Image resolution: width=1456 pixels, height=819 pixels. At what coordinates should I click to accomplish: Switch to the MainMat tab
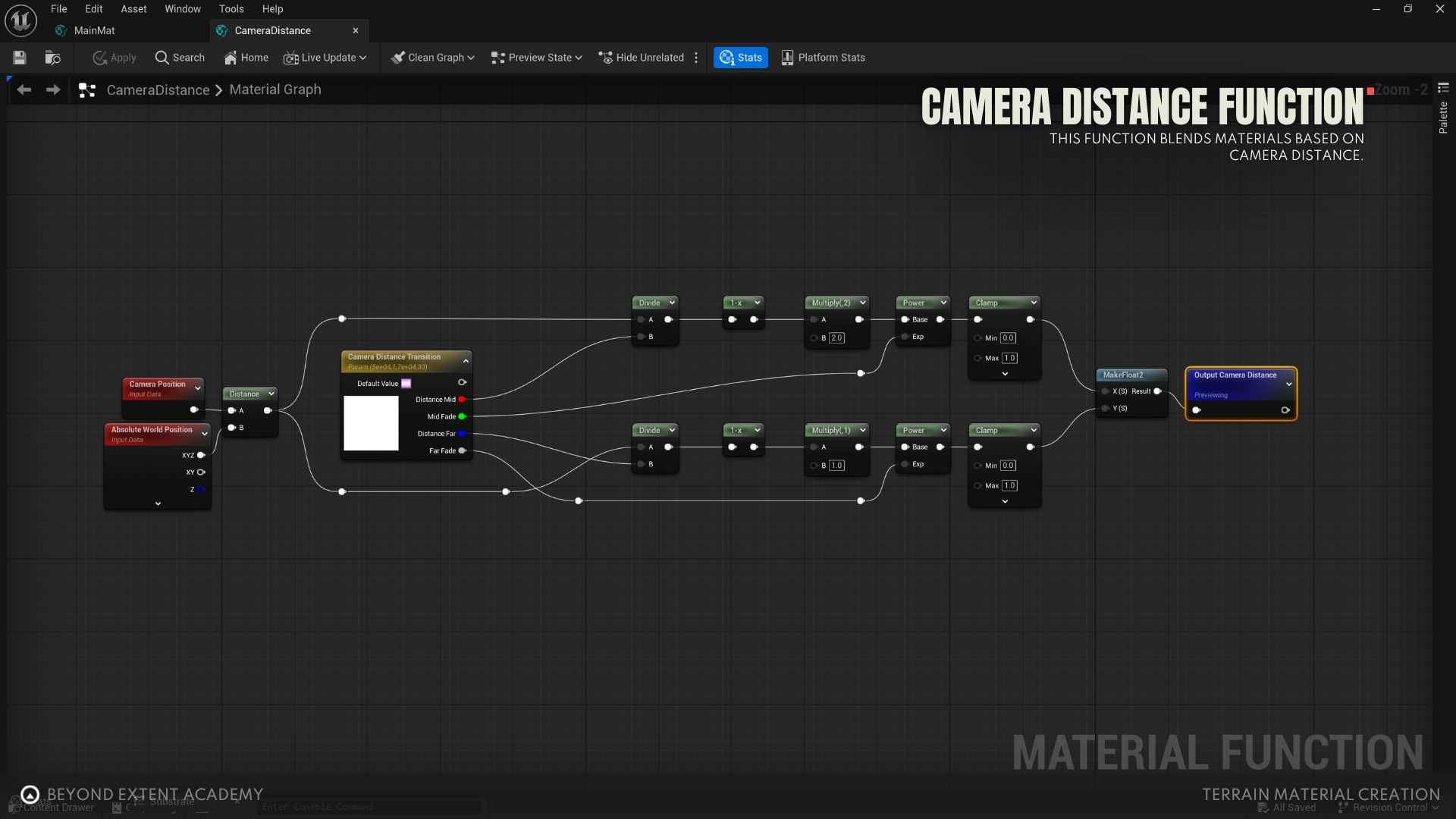pyautogui.click(x=94, y=30)
